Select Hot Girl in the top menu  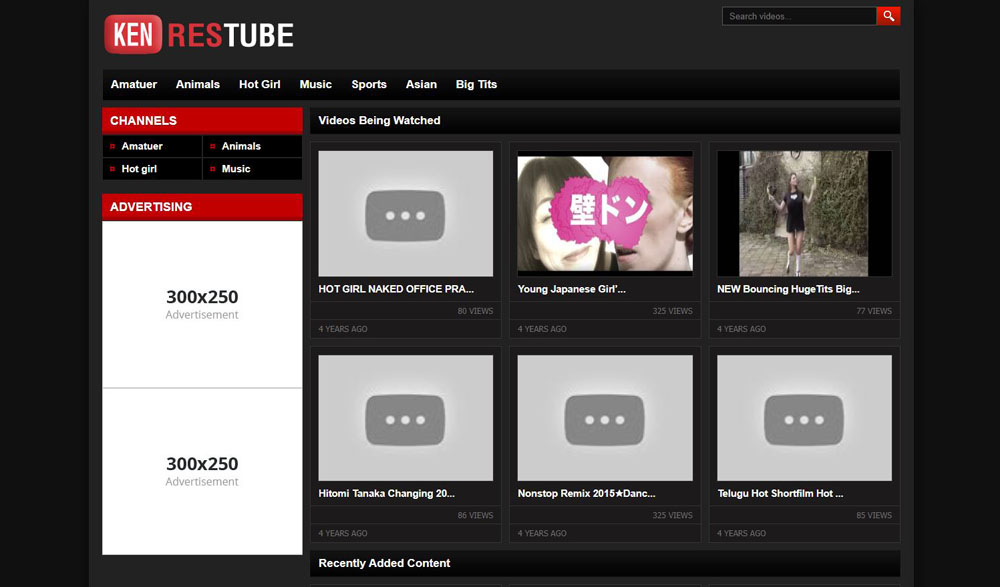click(x=260, y=84)
